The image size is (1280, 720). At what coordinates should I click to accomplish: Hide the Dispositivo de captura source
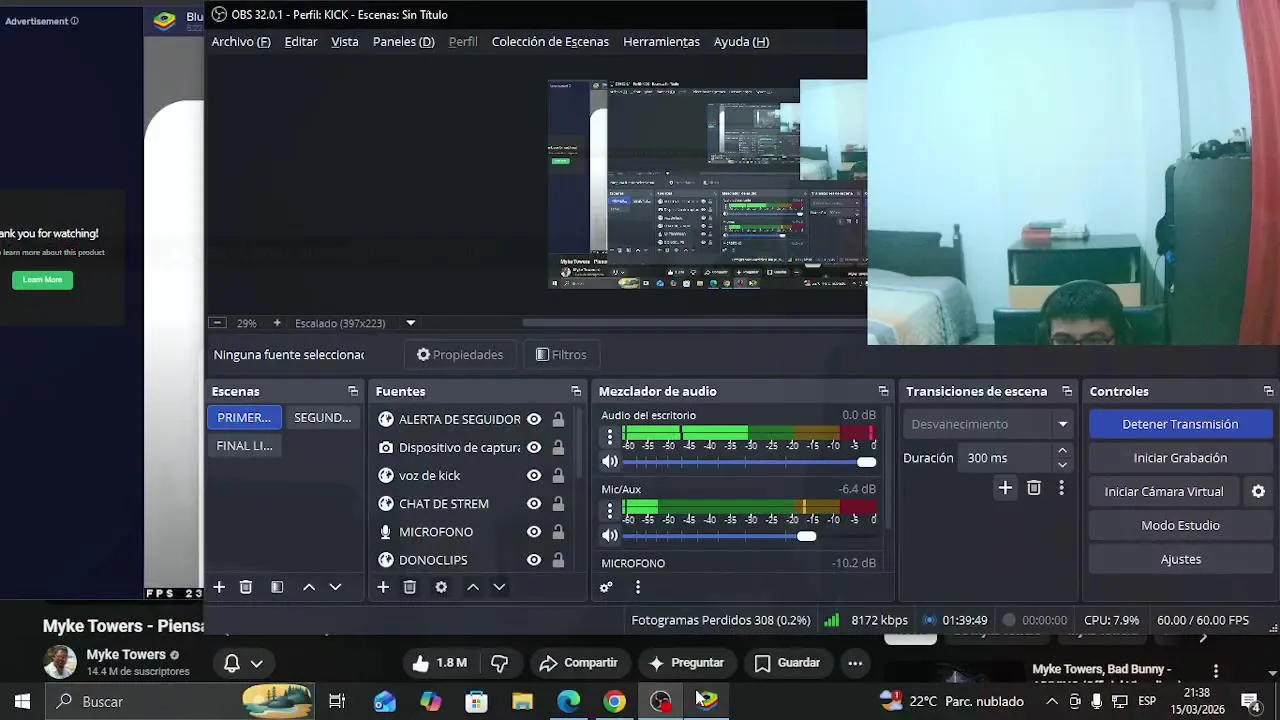point(534,447)
